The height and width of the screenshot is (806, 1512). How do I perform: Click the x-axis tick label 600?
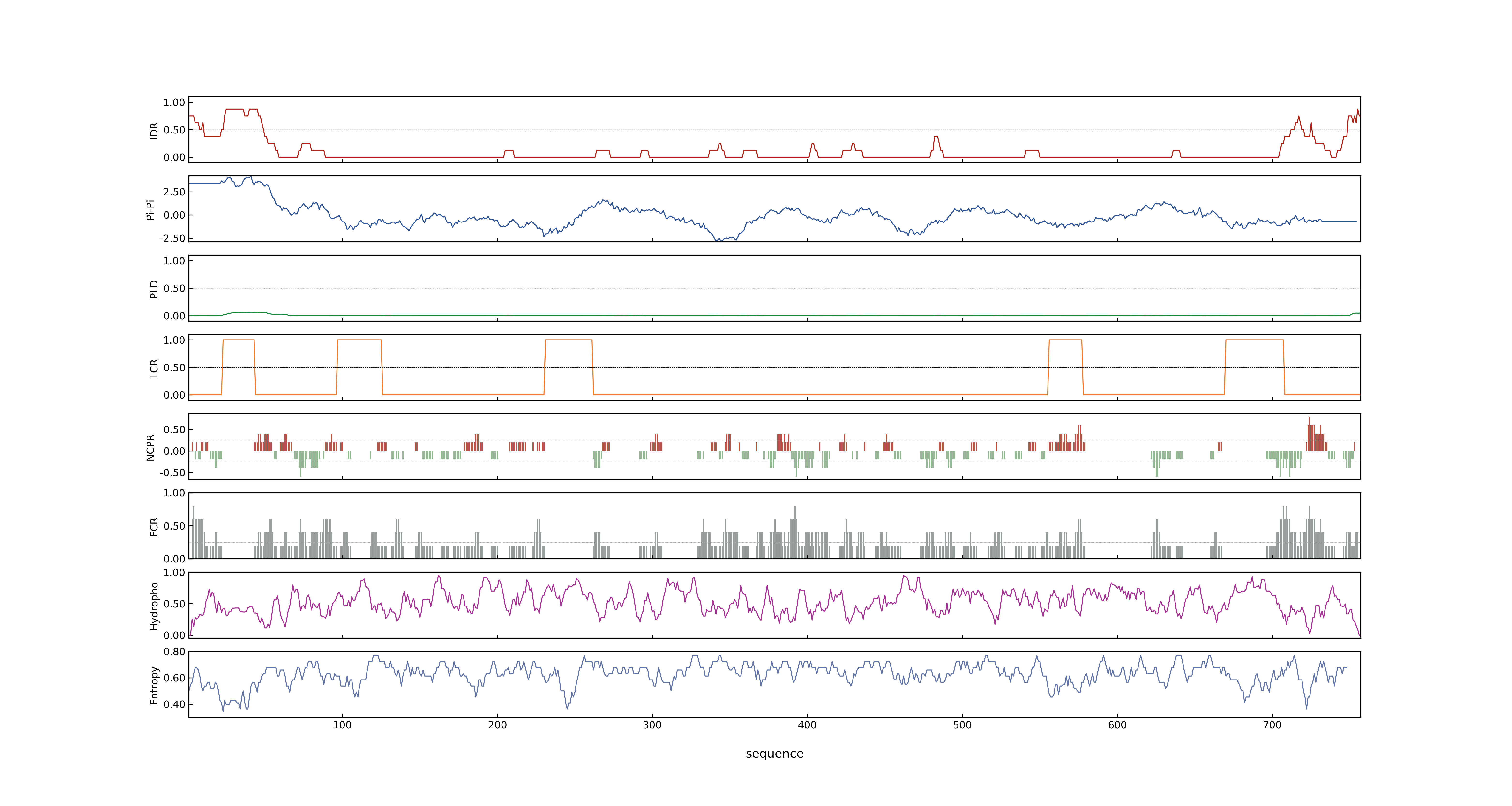click(1117, 725)
